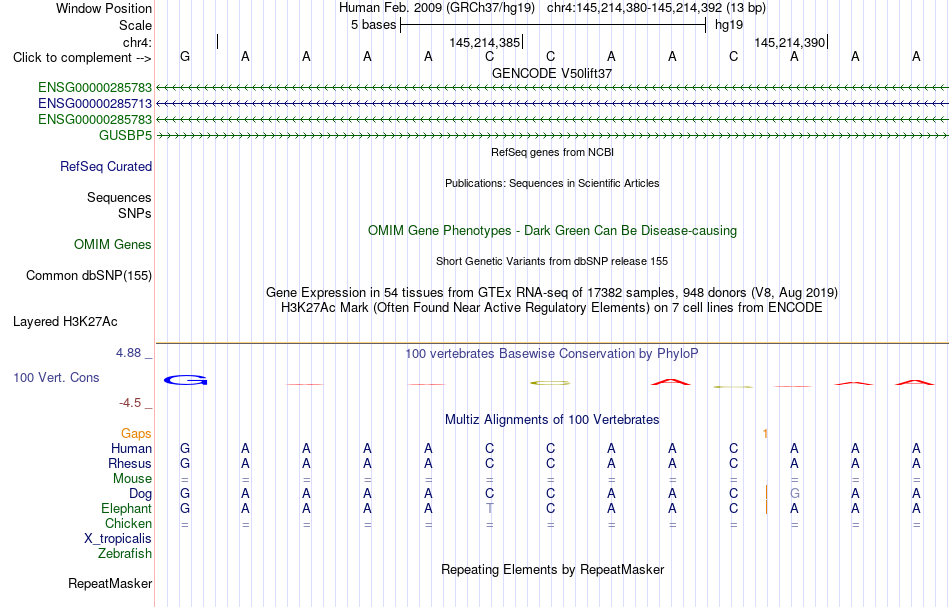Viewport: 950px width, 607px height.
Task: Select the Human alignment row label
Action: pyautogui.click(x=131, y=449)
